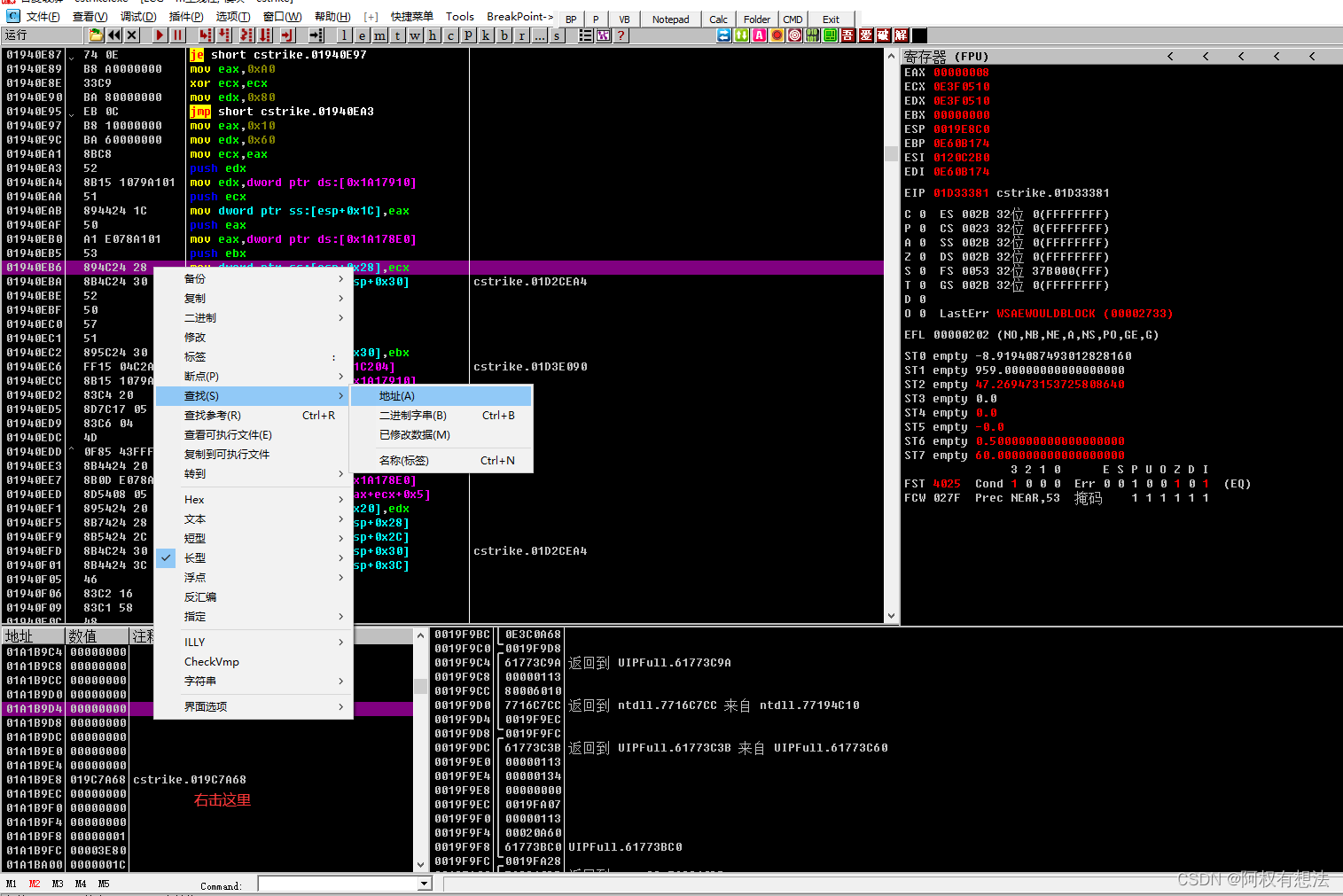Expand the ILLY submenu
This screenshot has width=1343, height=896.
coord(254,642)
